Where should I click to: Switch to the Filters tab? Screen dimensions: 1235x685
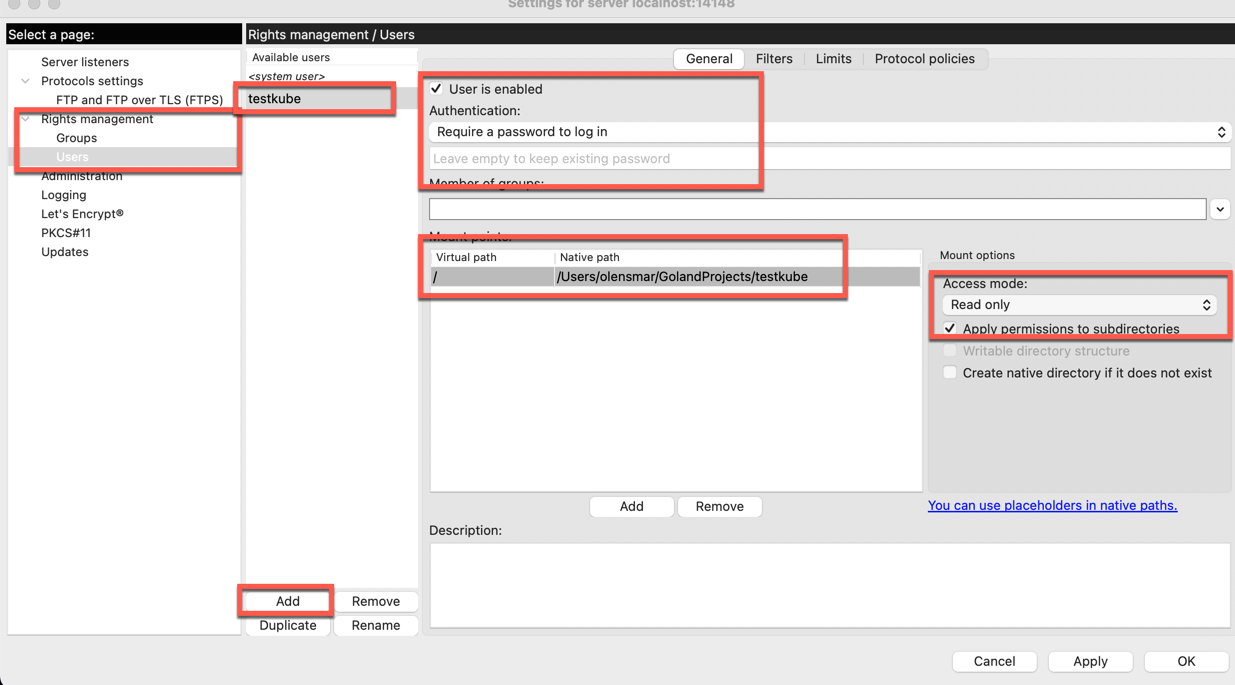775,58
